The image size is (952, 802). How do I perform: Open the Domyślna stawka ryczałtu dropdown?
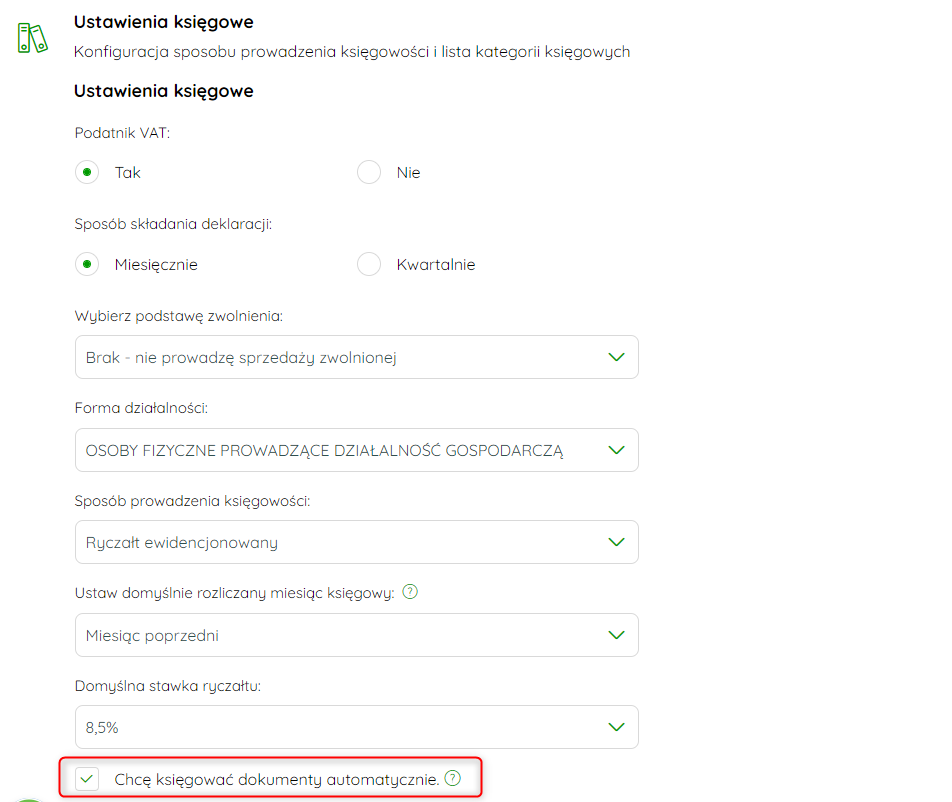[x=356, y=727]
